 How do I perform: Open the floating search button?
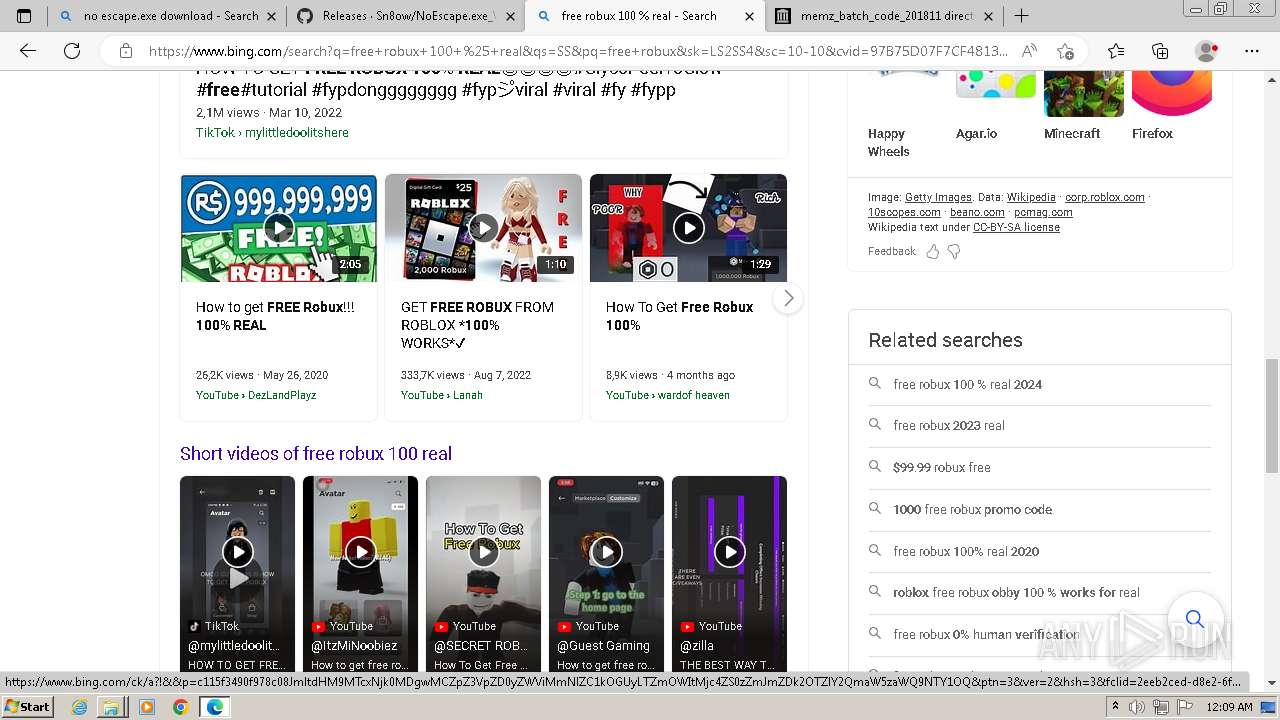[x=1194, y=619]
